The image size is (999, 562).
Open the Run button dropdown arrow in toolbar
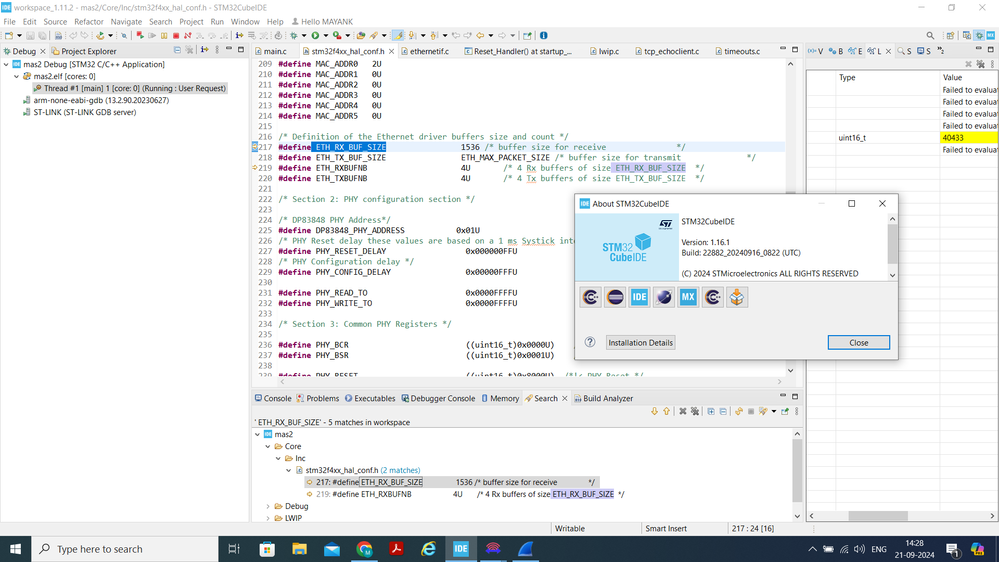(325, 36)
